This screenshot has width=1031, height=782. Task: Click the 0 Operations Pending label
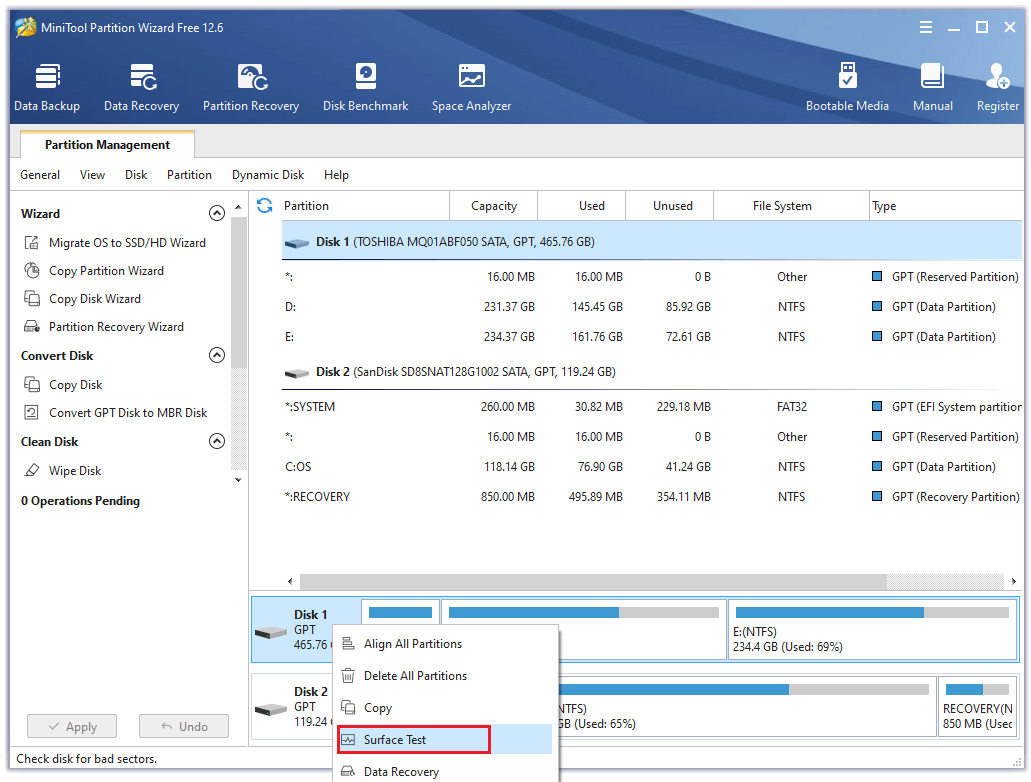pos(80,501)
